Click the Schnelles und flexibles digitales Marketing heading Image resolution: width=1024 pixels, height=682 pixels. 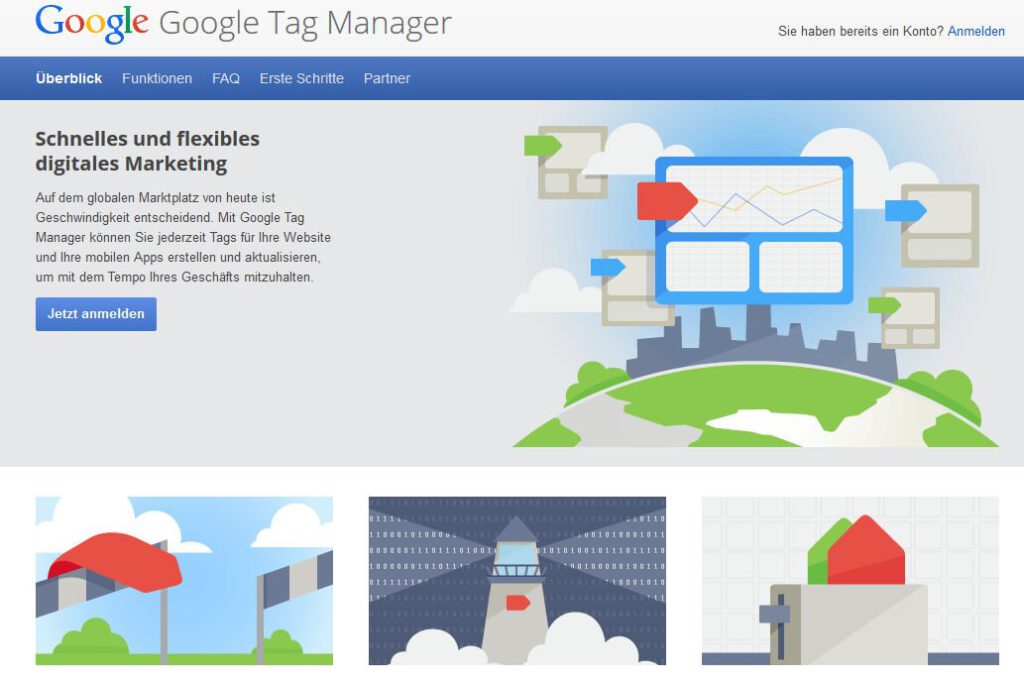tap(147, 150)
